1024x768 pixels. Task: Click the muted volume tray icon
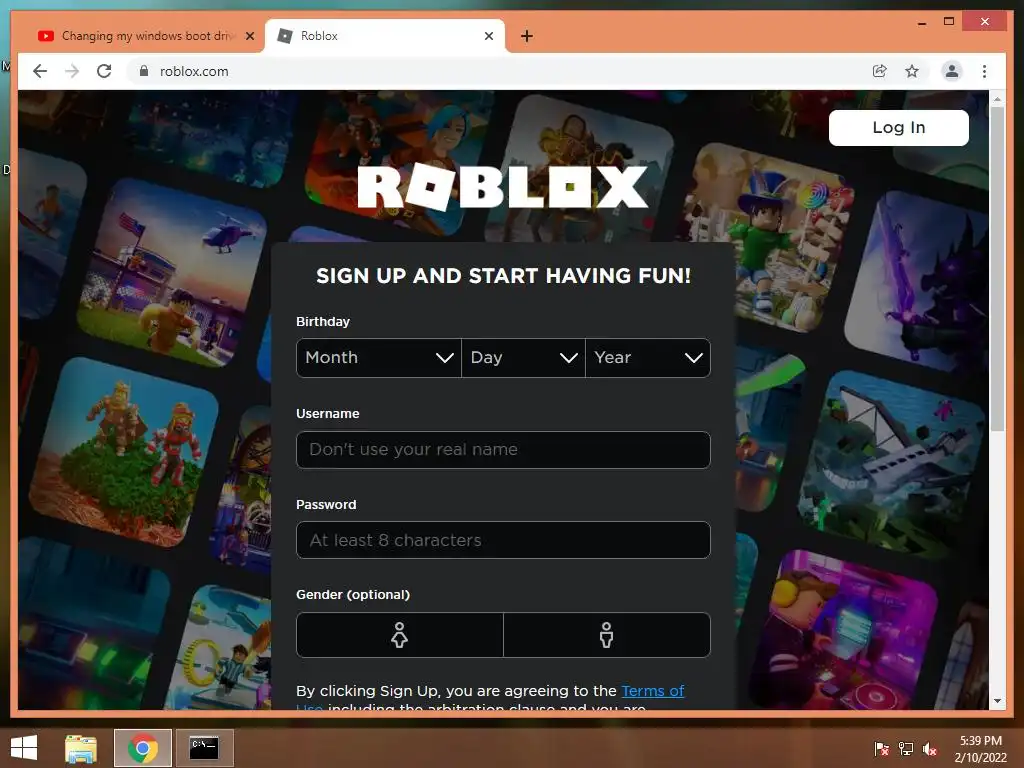tap(930, 749)
